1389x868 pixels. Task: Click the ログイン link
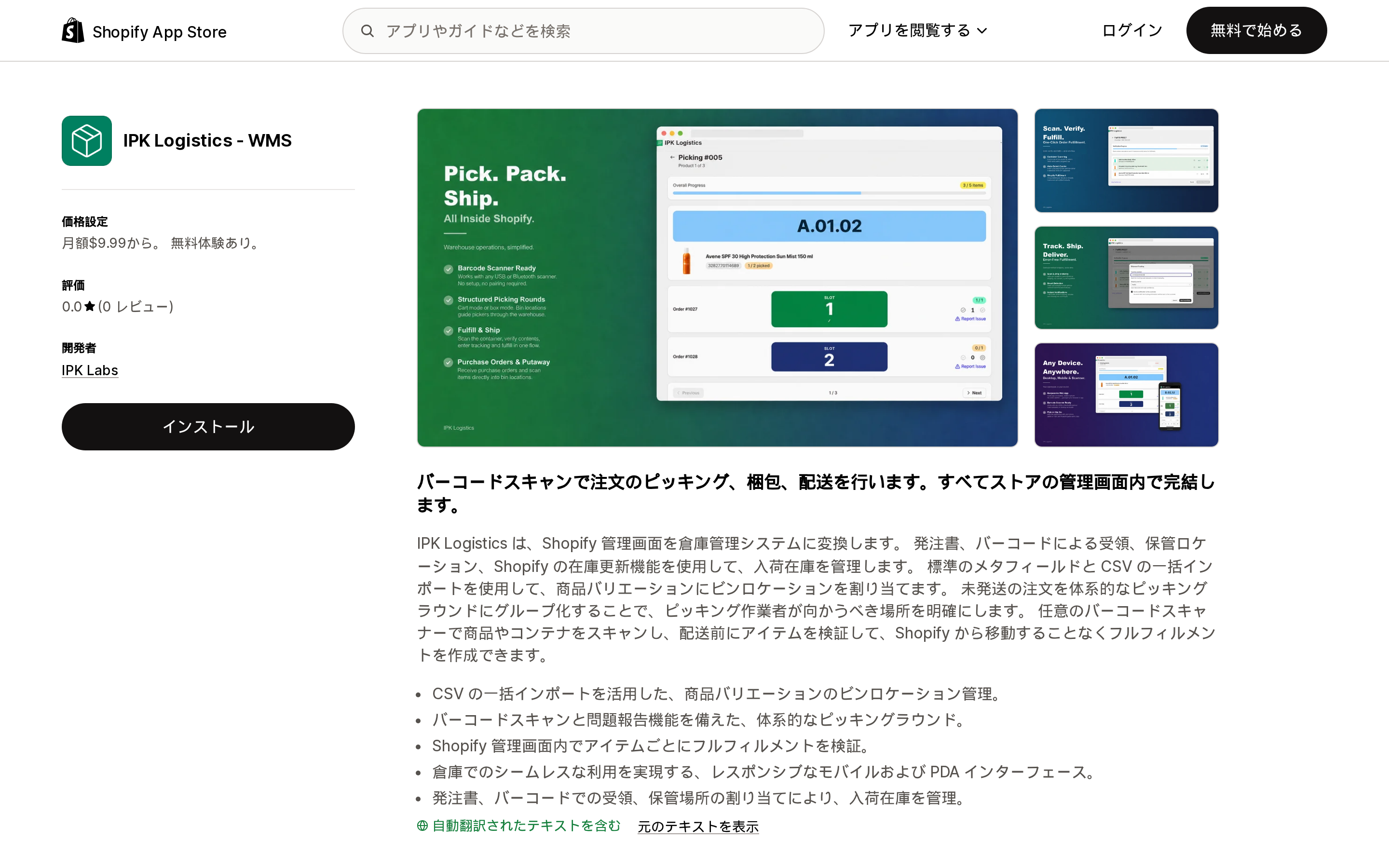[1132, 30]
